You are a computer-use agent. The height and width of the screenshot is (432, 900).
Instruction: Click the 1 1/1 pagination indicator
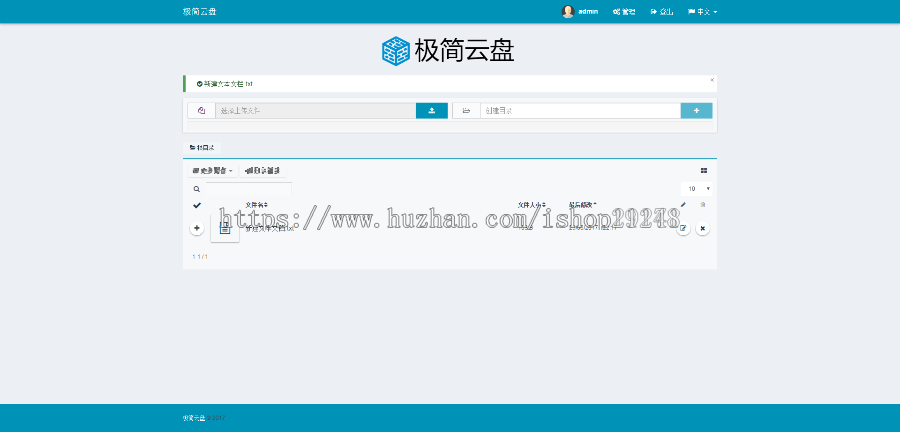point(200,256)
